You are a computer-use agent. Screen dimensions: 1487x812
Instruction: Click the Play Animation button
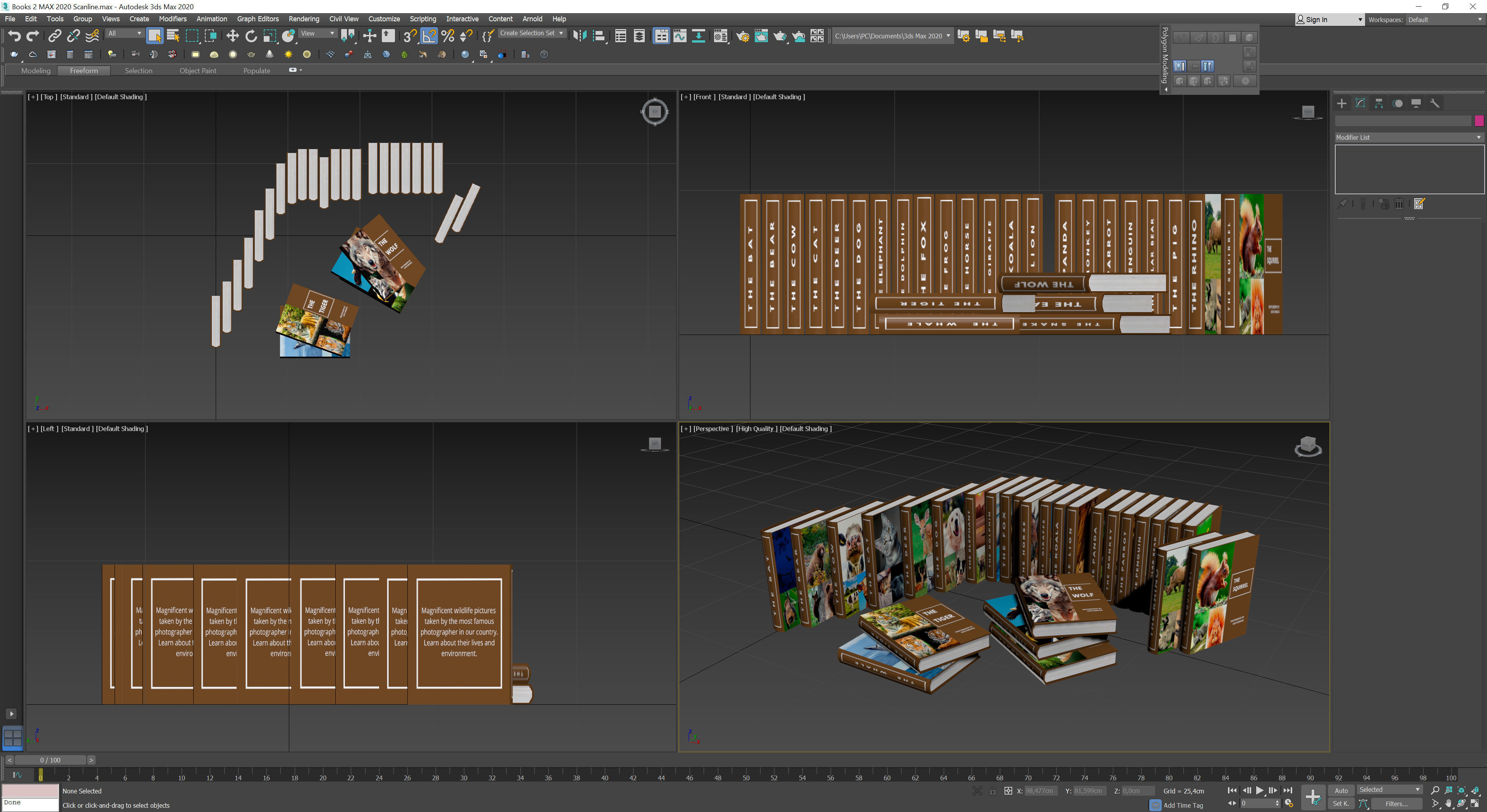[x=1260, y=790]
